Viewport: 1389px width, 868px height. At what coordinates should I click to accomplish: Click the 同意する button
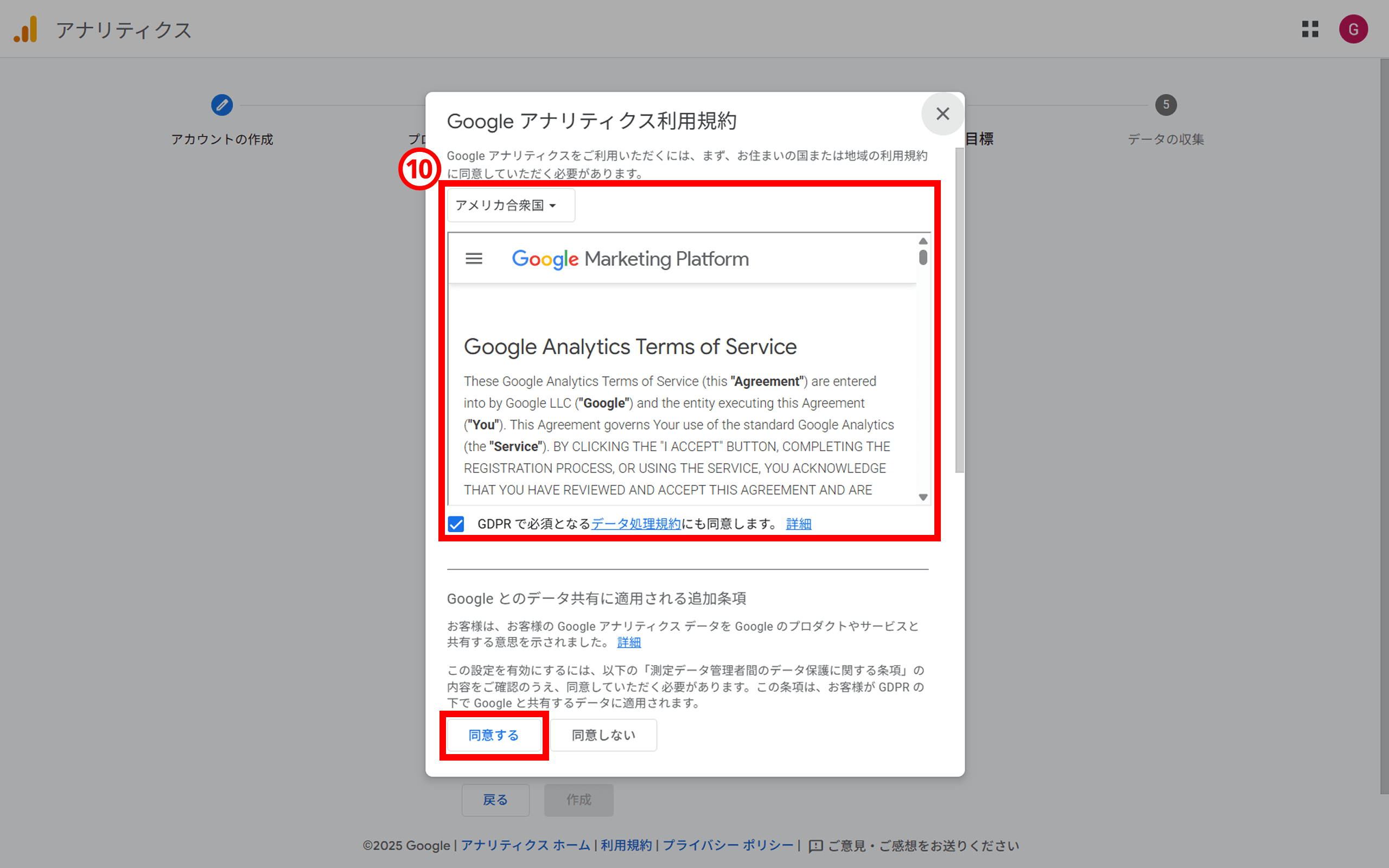pyautogui.click(x=494, y=736)
